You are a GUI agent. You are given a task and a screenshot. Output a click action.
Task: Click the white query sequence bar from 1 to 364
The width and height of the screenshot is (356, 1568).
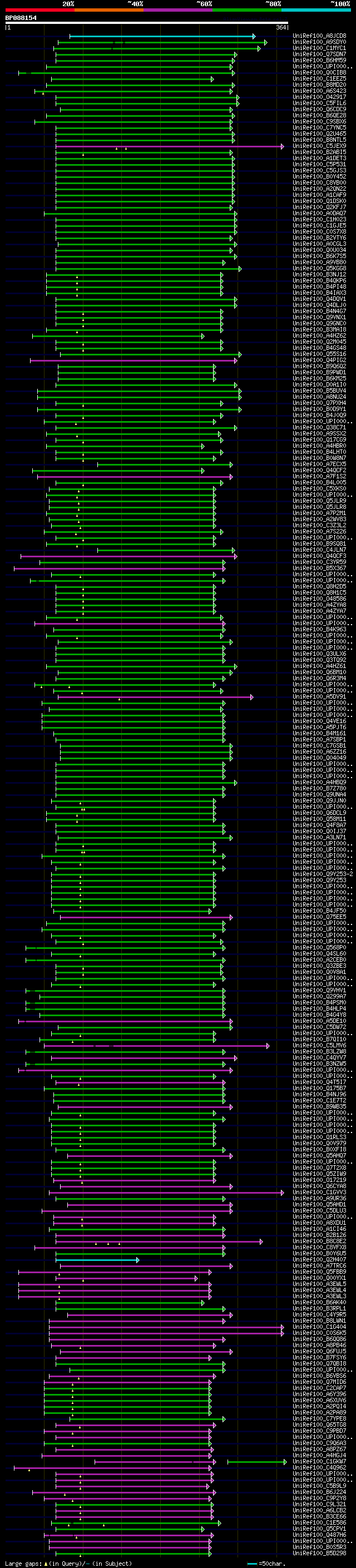point(147,22)
